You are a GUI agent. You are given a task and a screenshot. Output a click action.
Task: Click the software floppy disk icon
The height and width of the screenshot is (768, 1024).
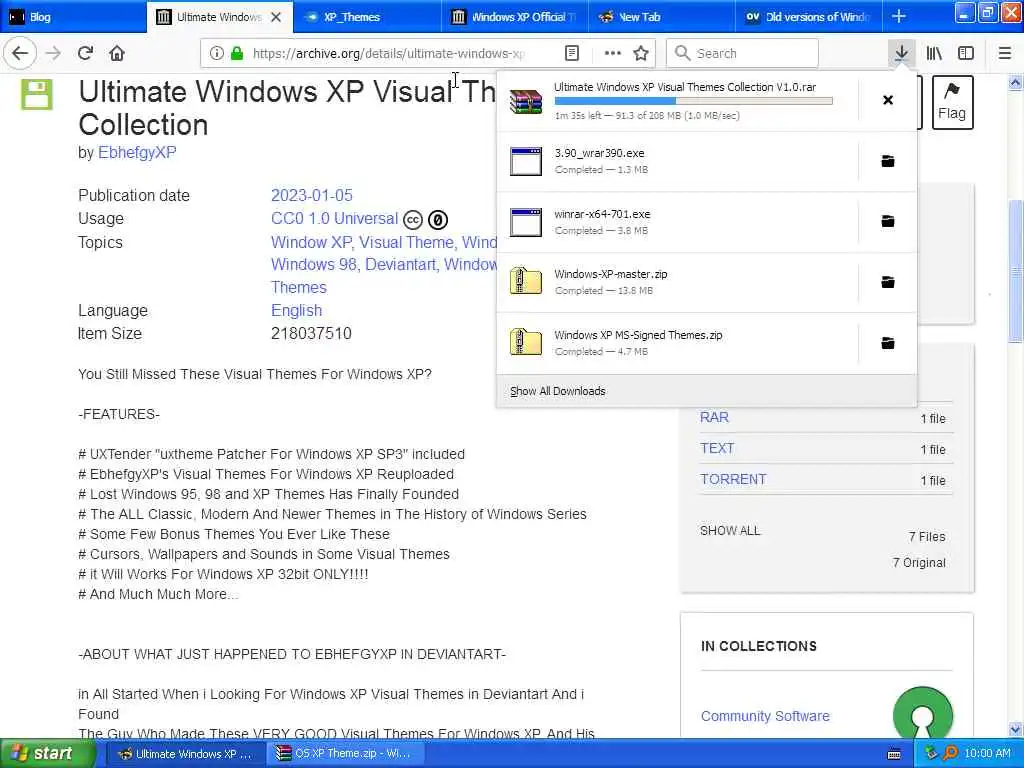pyautogui.click(x=37, y=95)
